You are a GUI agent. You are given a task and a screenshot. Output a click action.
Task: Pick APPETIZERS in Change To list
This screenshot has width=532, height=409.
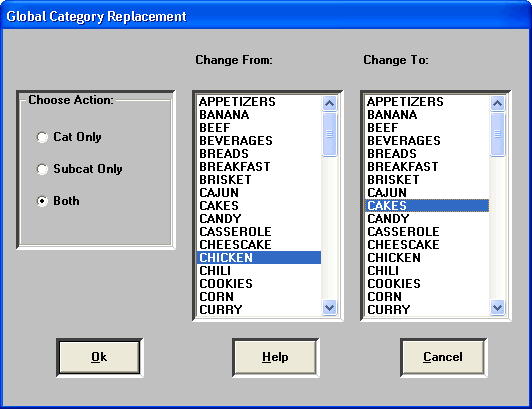(427, 101)
